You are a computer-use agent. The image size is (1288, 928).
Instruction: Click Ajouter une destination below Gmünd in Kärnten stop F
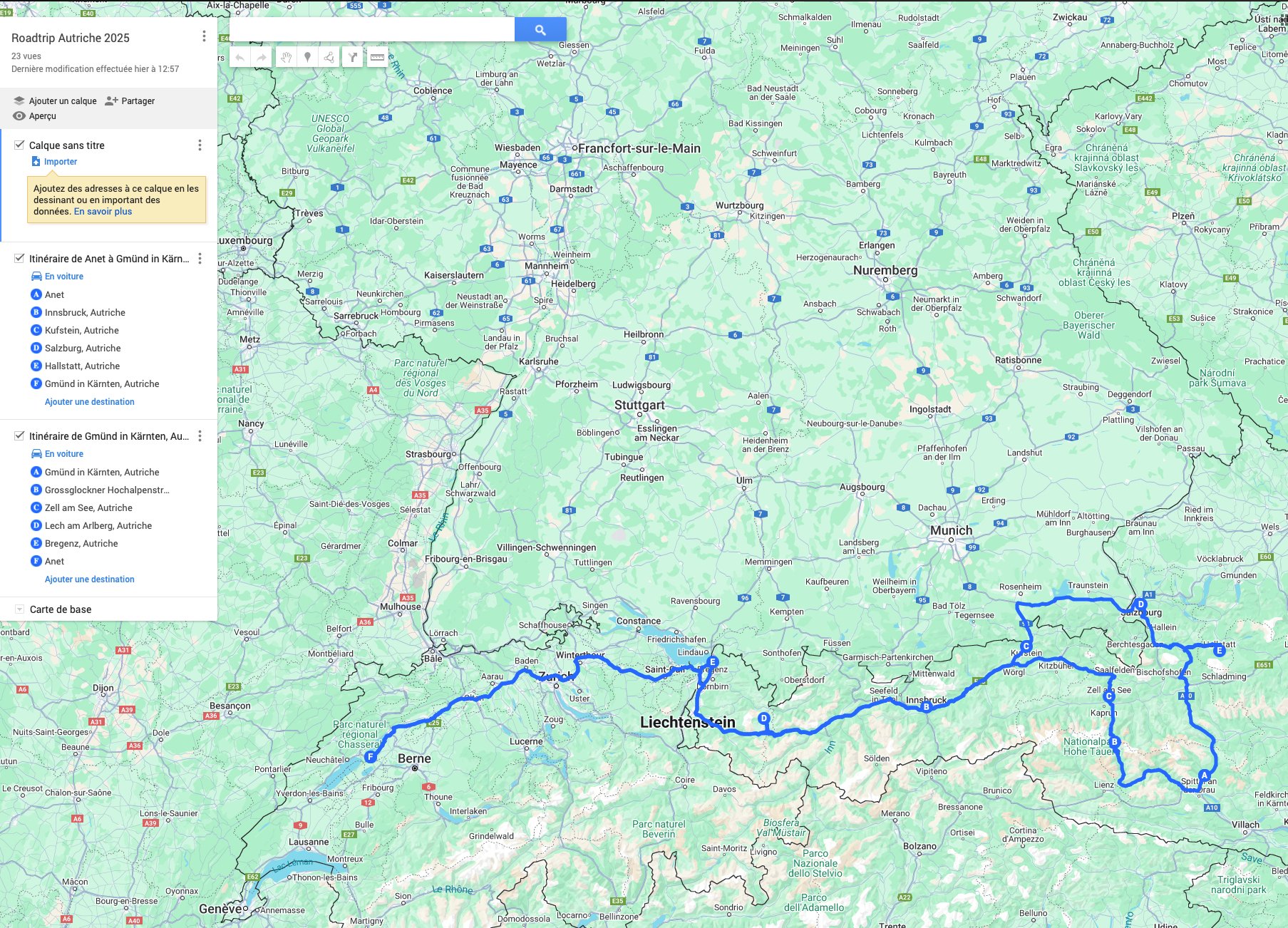tap(90, 402)
